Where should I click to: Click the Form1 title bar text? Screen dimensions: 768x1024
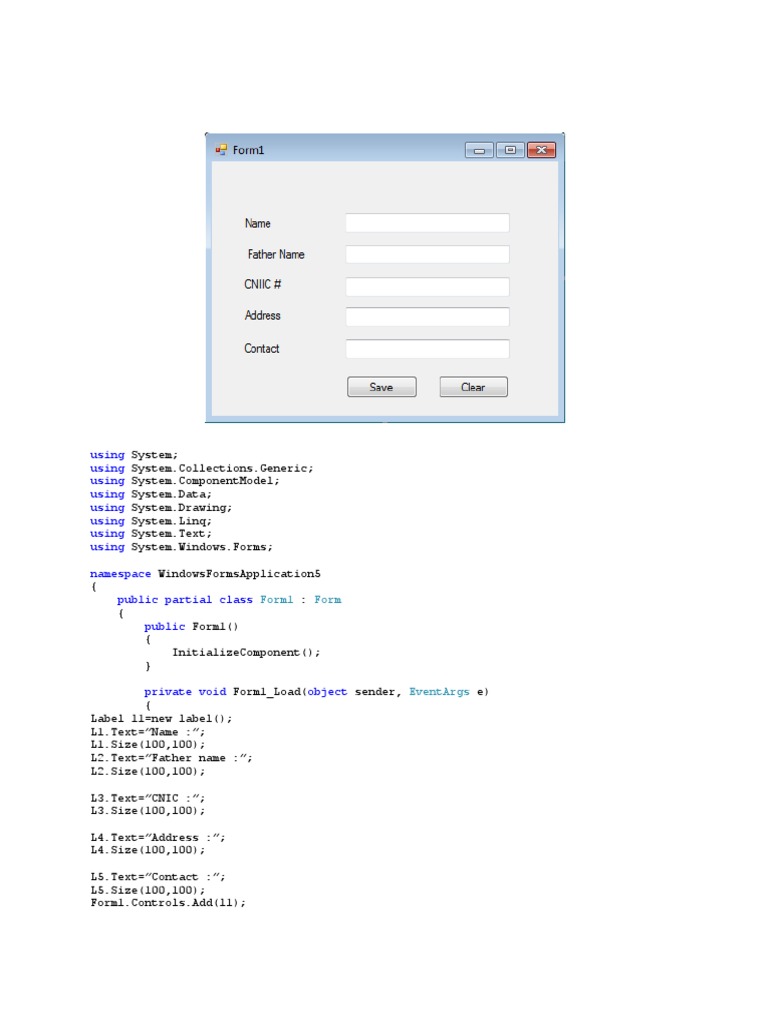(x=248, y=150)
